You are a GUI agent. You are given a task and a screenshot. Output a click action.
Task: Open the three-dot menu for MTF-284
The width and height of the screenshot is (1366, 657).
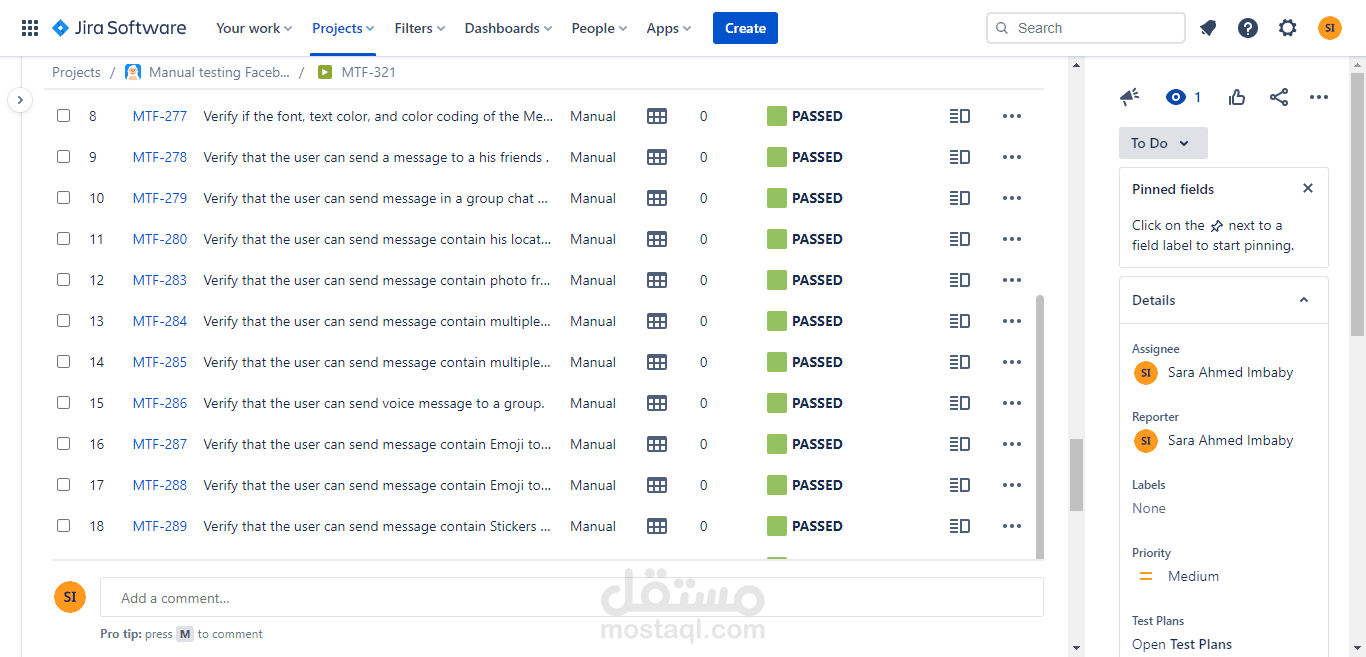pyautogui.click(x=1012, y=321)
